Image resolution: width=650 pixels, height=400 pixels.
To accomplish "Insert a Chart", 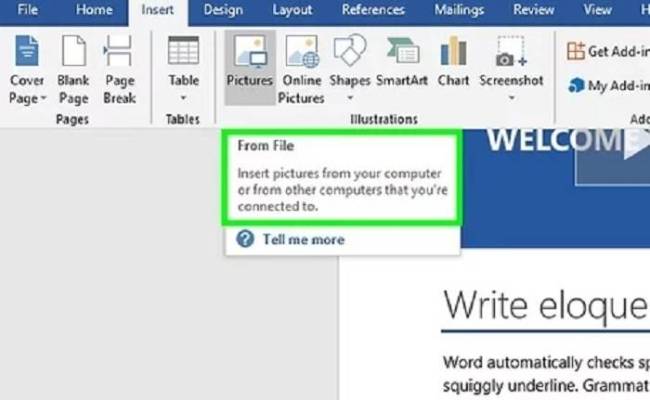I will pyautogui.click(x=454, y=62).
